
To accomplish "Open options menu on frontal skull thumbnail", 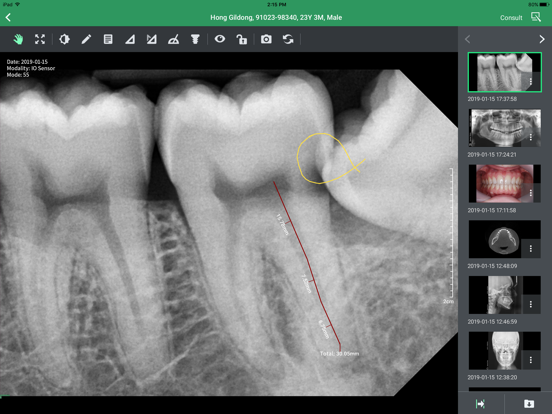I will [531, 360].
